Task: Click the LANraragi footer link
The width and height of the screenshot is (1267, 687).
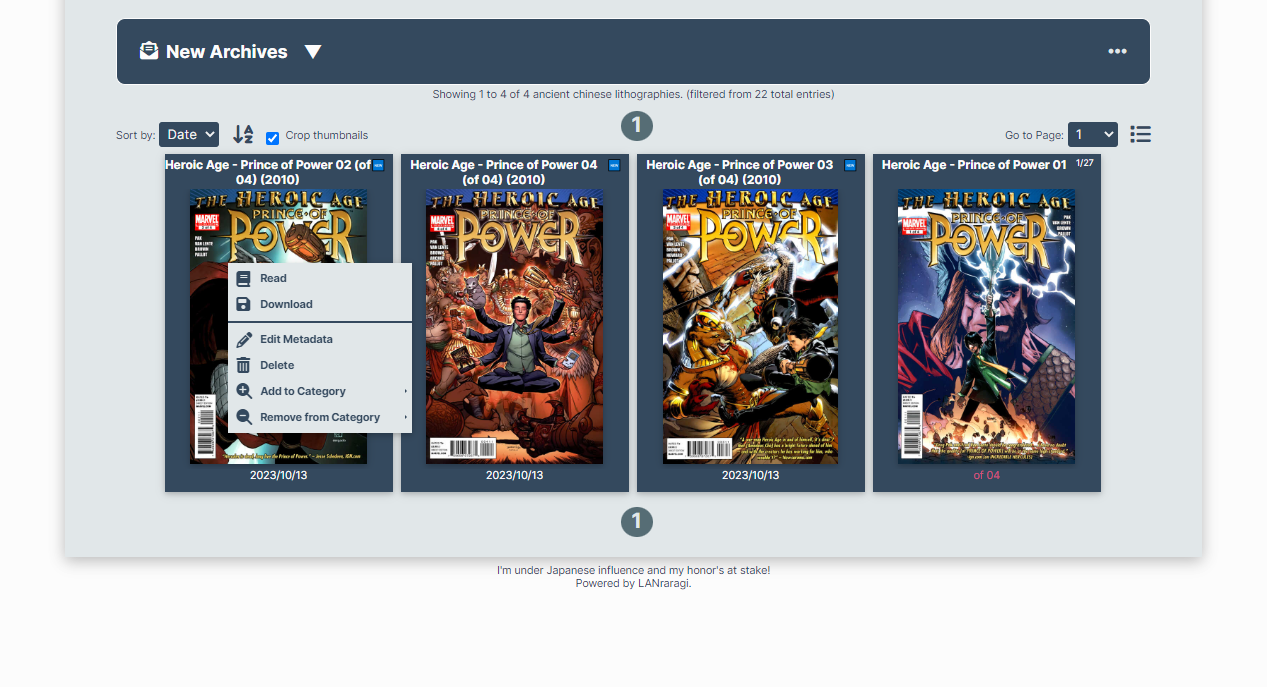Action: coord(664,583)
